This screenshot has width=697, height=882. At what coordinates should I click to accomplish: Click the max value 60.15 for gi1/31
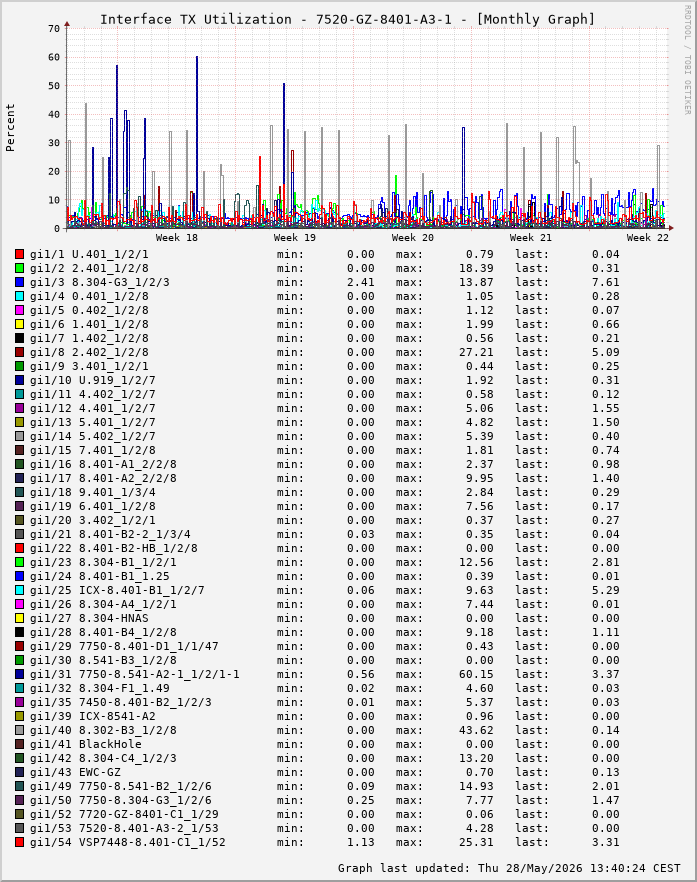point(476,674)
